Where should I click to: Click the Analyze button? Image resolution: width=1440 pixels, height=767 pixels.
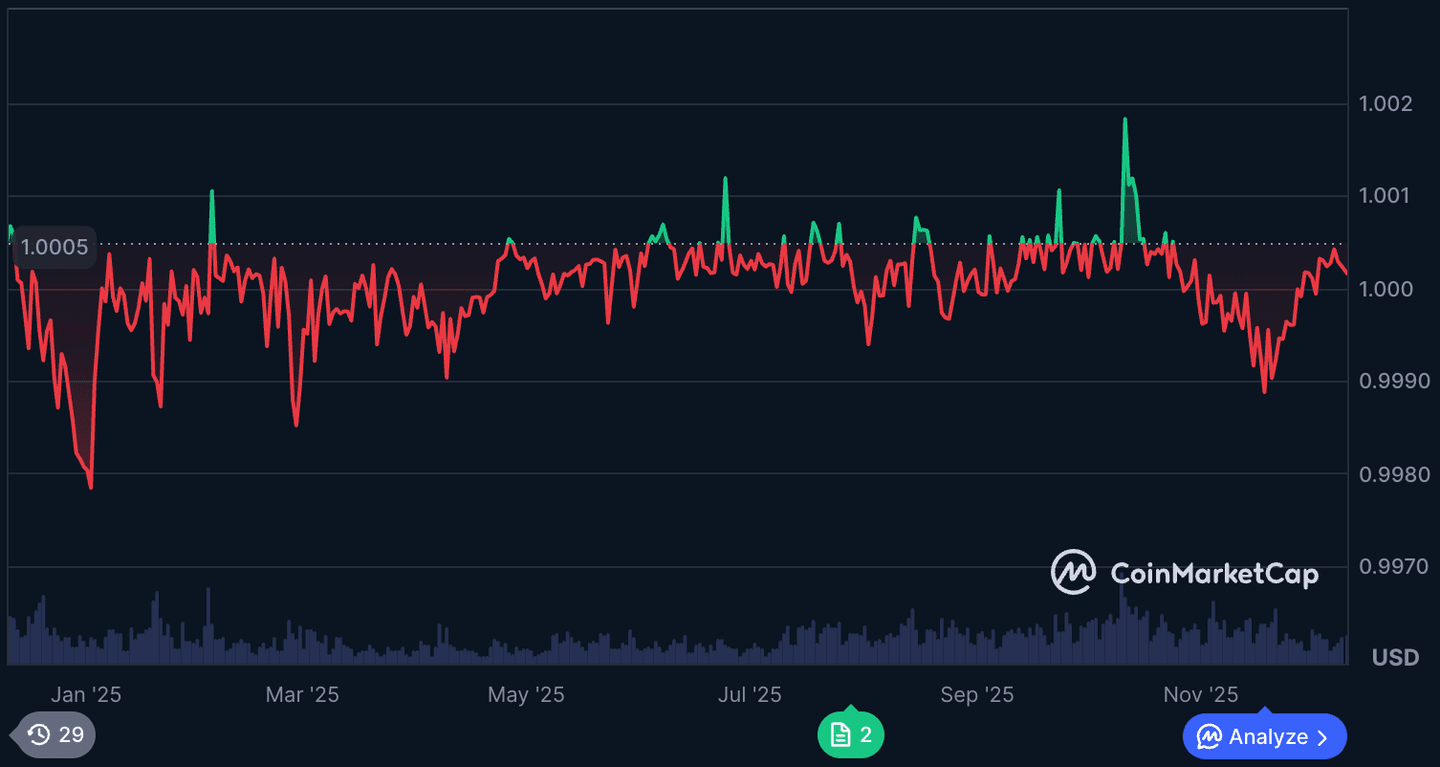[x=1263, y=736]
